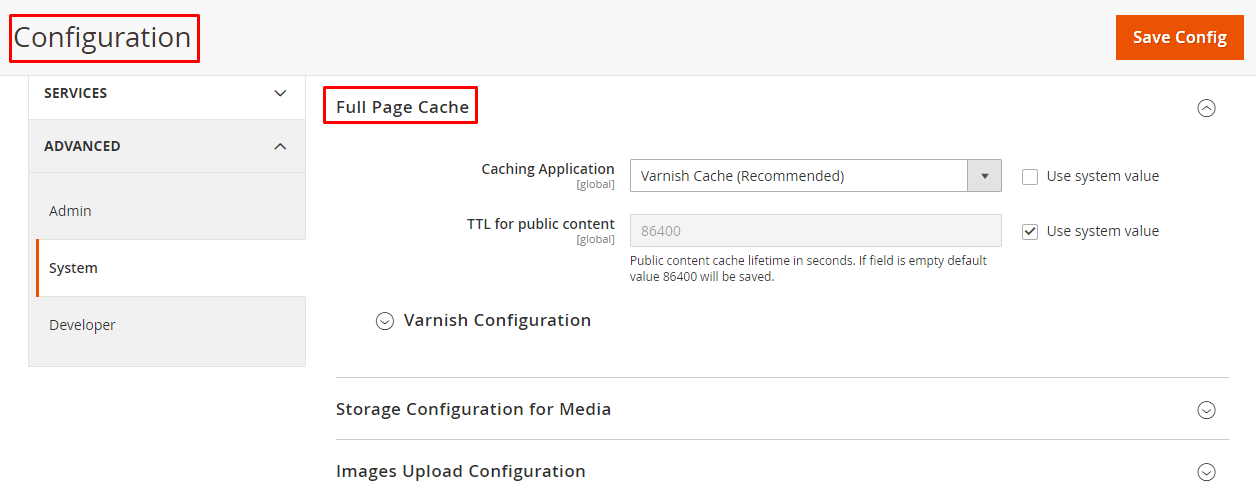The height and width of the screenshot is (499, 1256).
Task: Select the System settings tab
Action: click(73, 268)
